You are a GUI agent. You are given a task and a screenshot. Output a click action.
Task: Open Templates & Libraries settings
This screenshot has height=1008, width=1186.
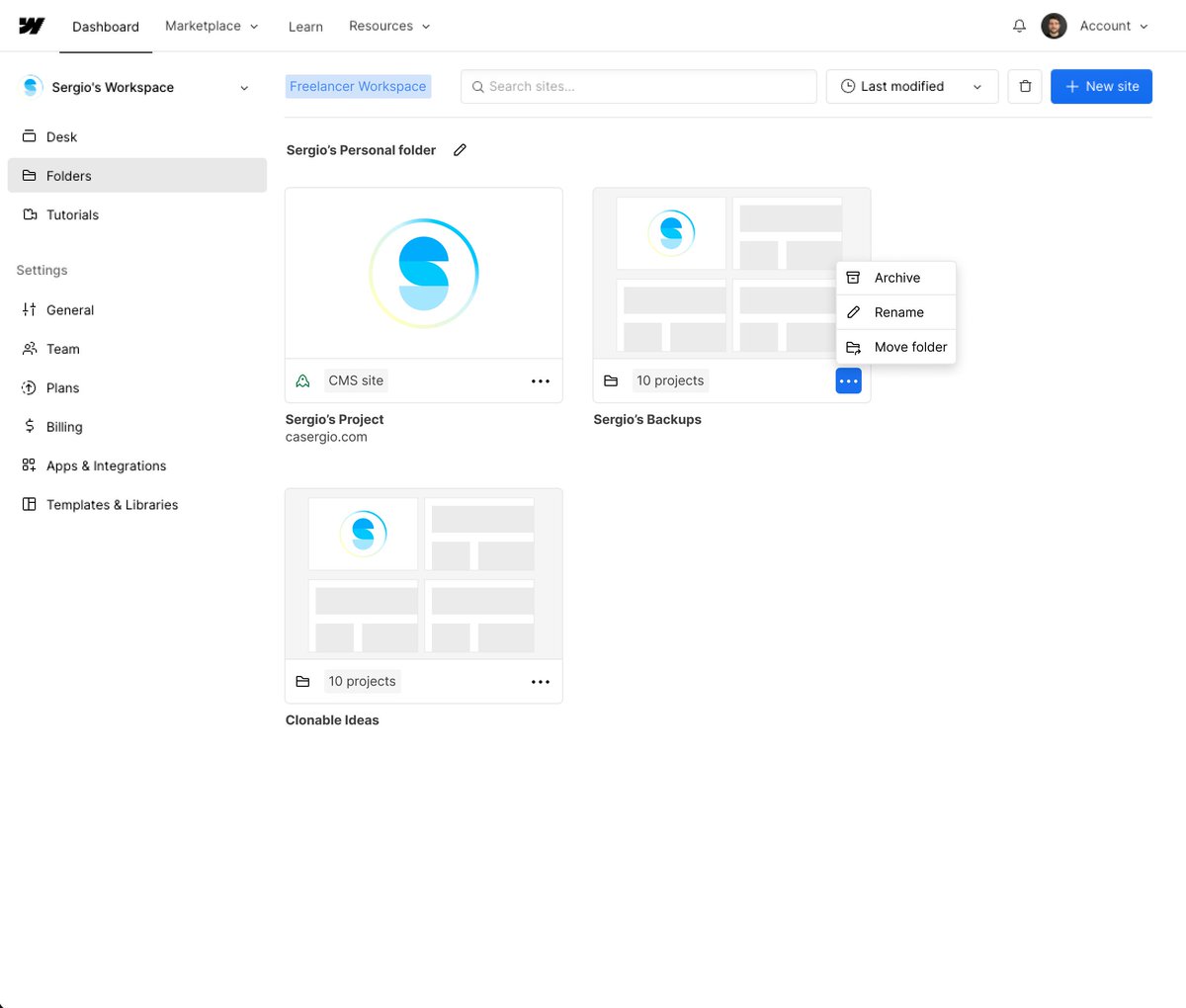(137, 504)
